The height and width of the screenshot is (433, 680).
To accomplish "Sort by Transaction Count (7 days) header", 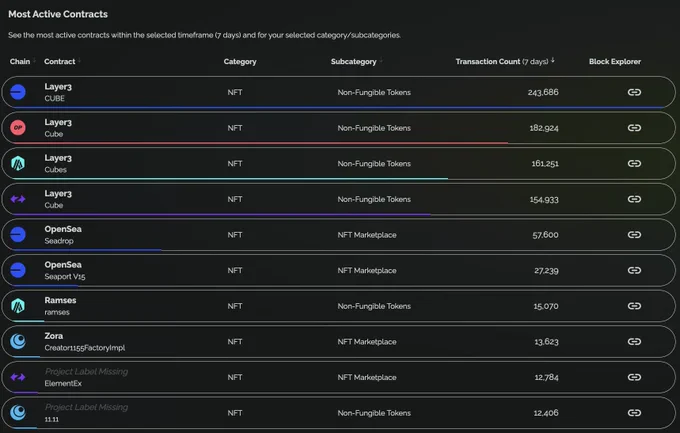I will click(505, 61).
